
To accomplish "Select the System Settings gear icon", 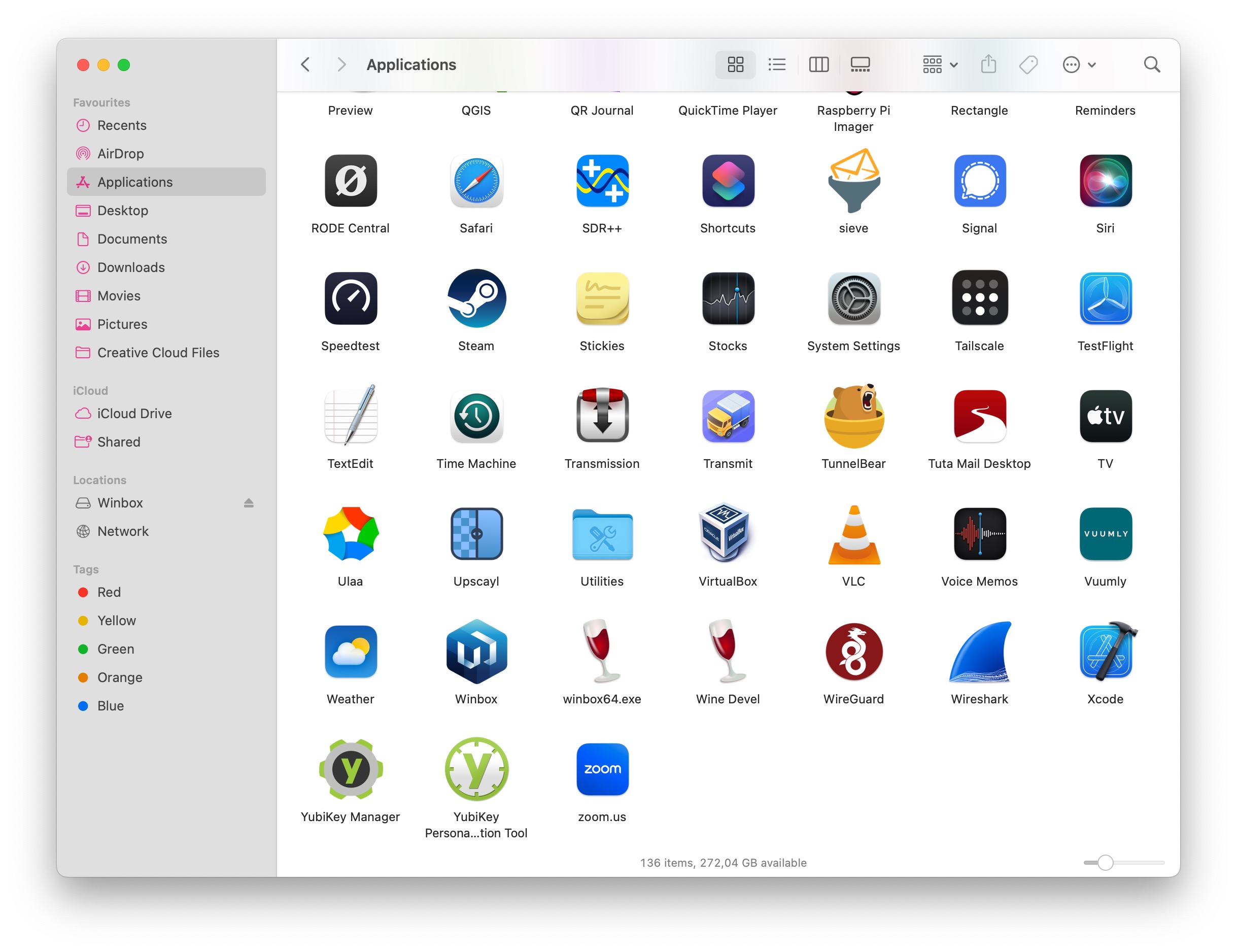I will click(x=853, y=298).
